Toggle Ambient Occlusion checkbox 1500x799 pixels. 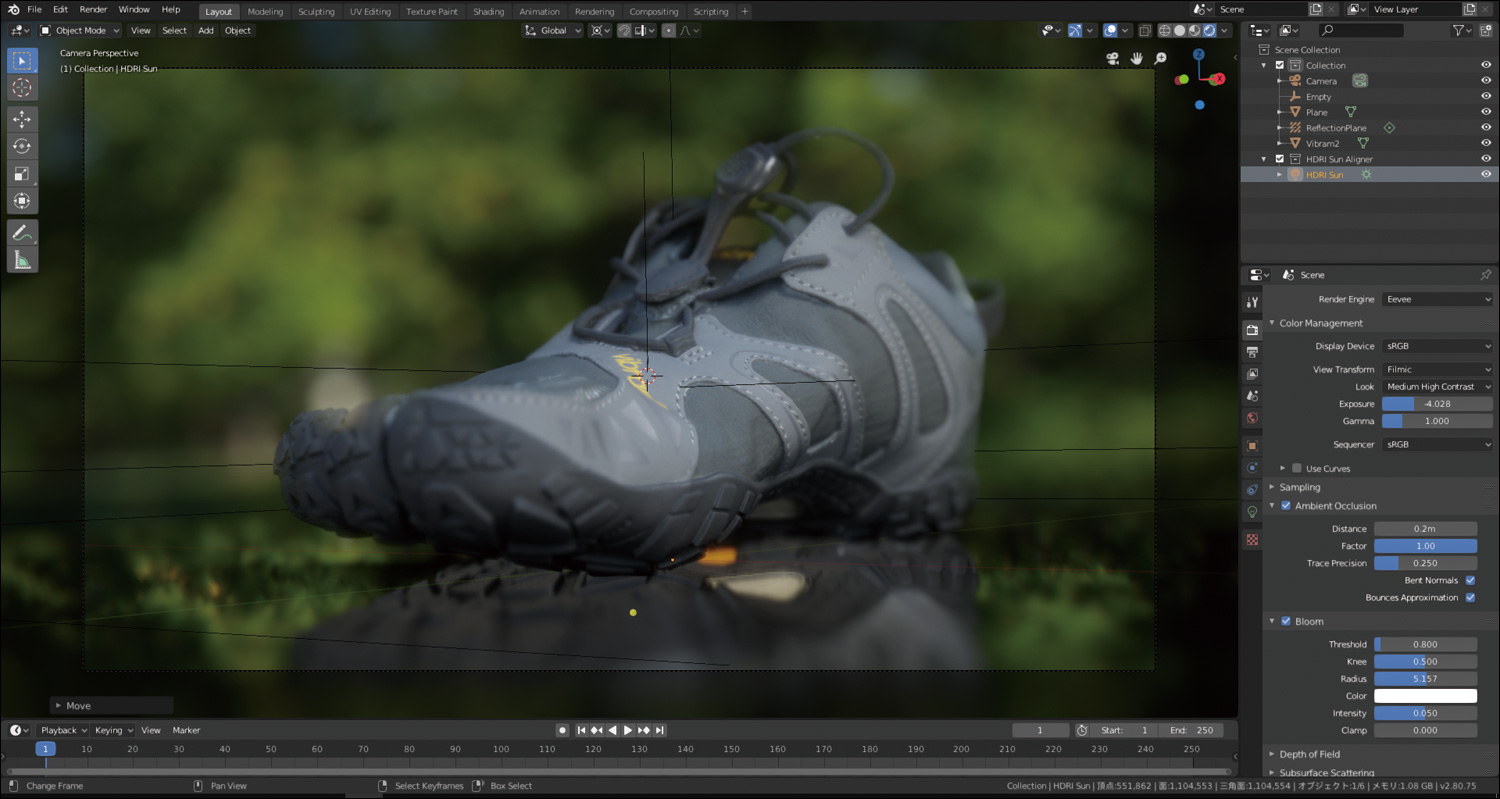pyautogui.click(x=1286, y=506)
